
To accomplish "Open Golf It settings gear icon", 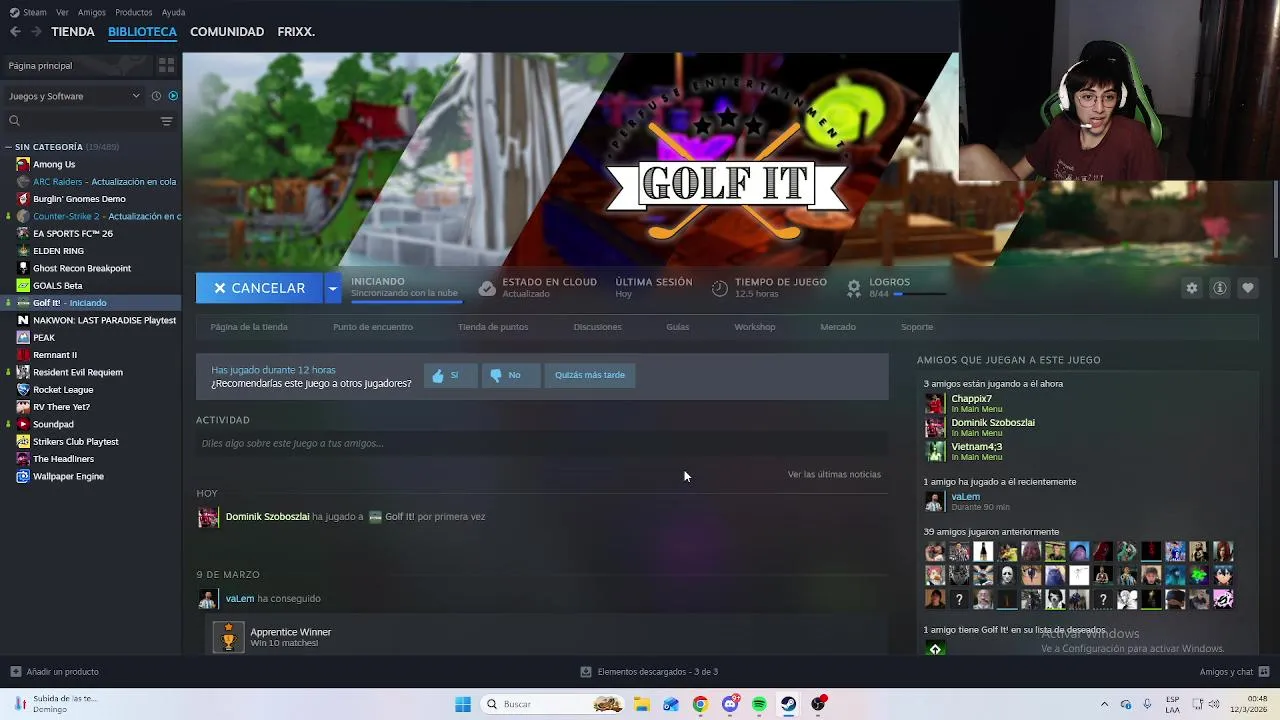I will [1191, 288].
